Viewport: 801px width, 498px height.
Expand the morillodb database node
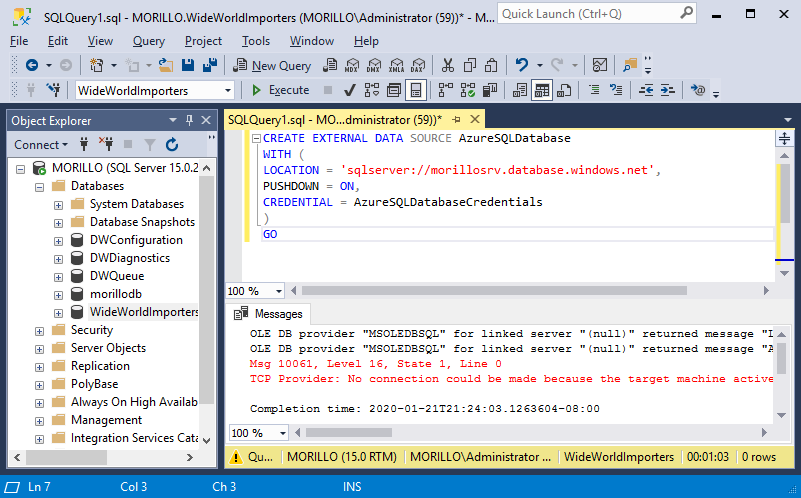pos(58,295)
